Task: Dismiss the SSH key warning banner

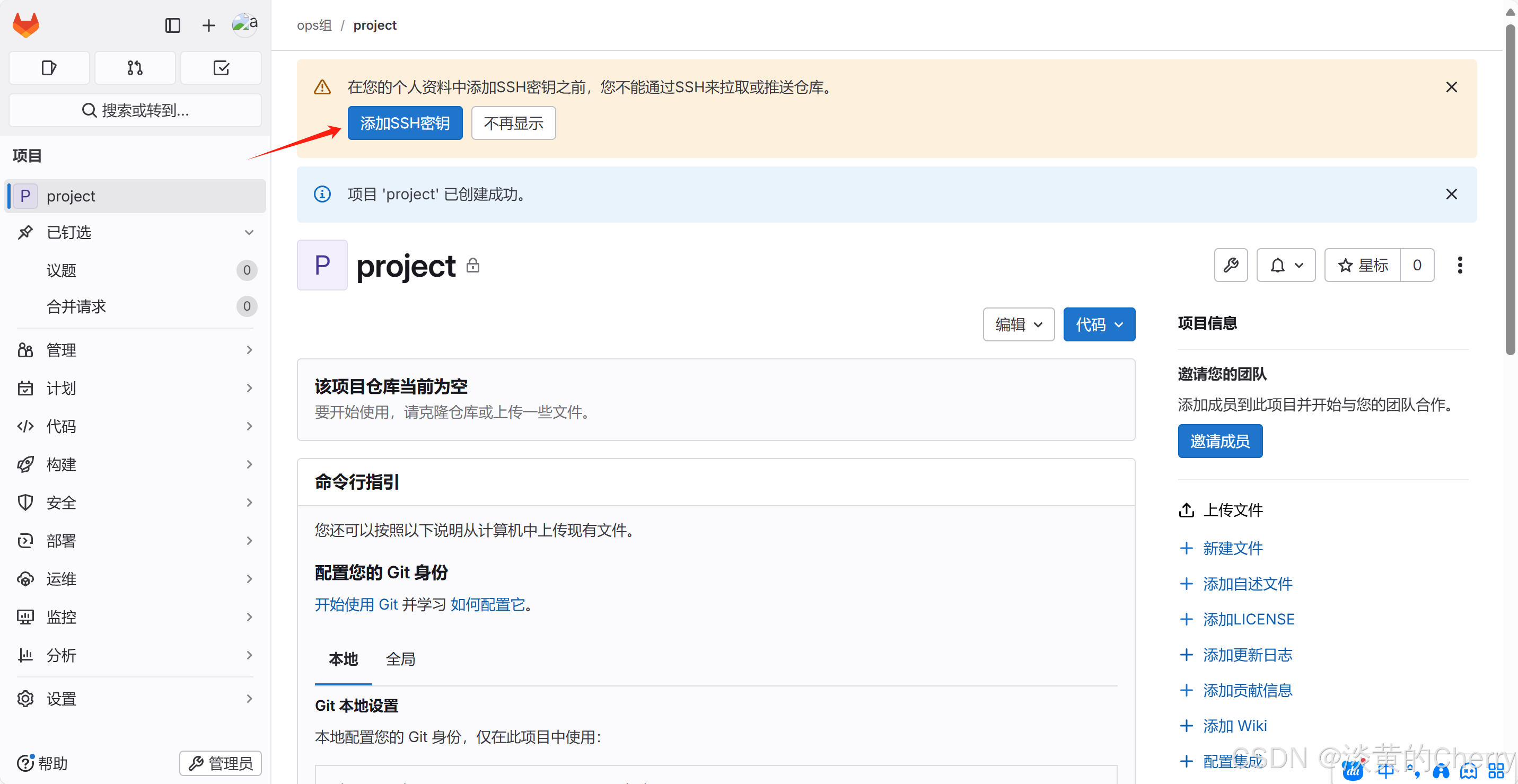Action: click(1451, 87)
